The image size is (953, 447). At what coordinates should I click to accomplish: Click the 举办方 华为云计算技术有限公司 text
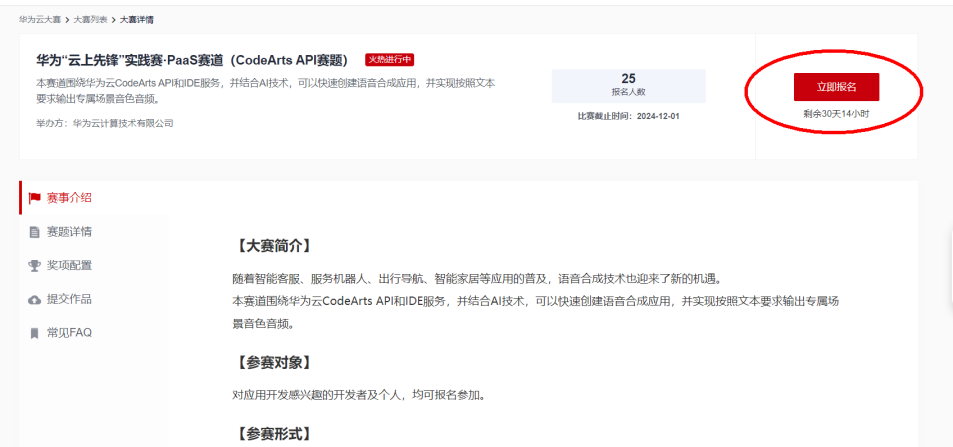[105, 123]
